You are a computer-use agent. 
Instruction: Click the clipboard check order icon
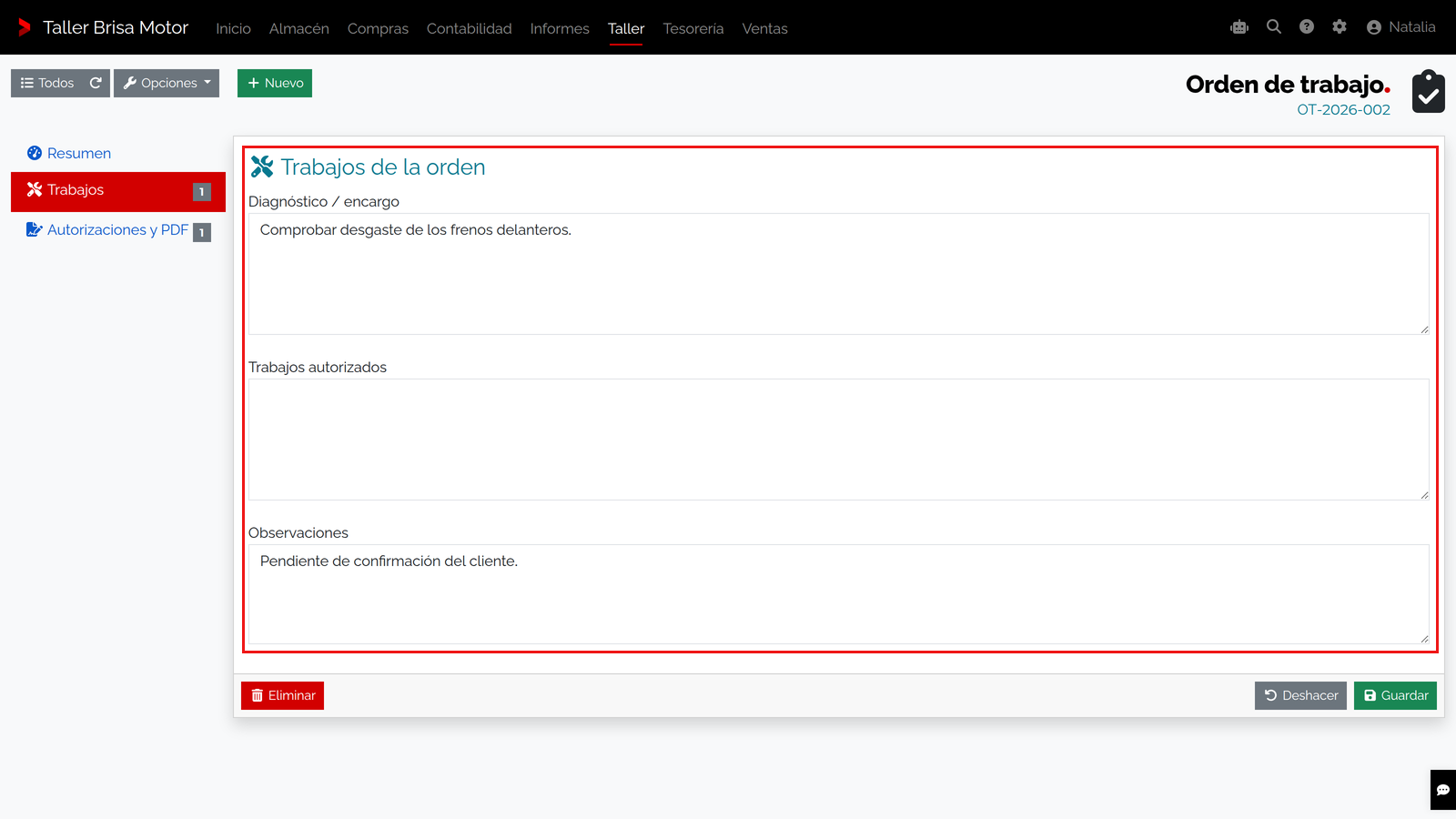1429,92
